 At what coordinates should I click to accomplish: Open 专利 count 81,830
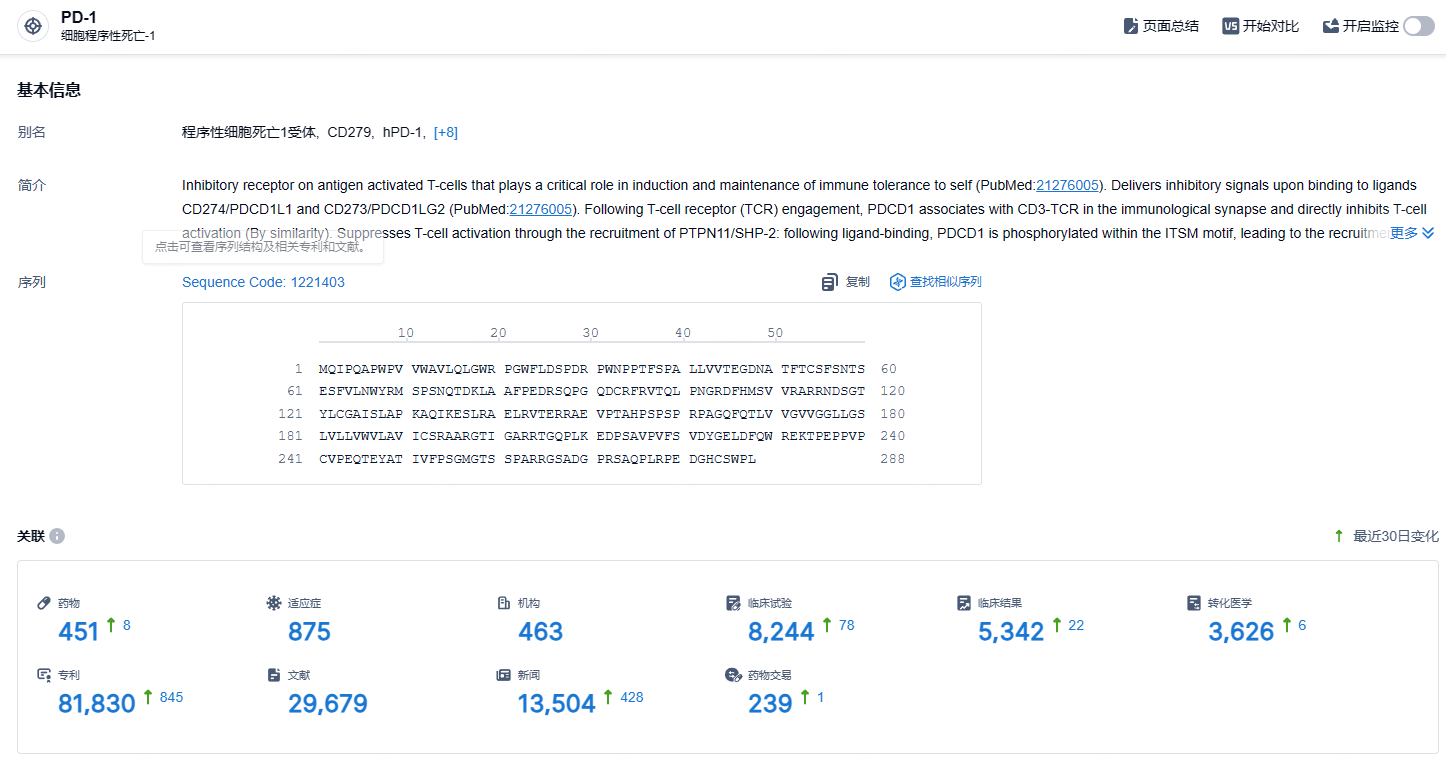pyautogui.click(x=97, y=704)
